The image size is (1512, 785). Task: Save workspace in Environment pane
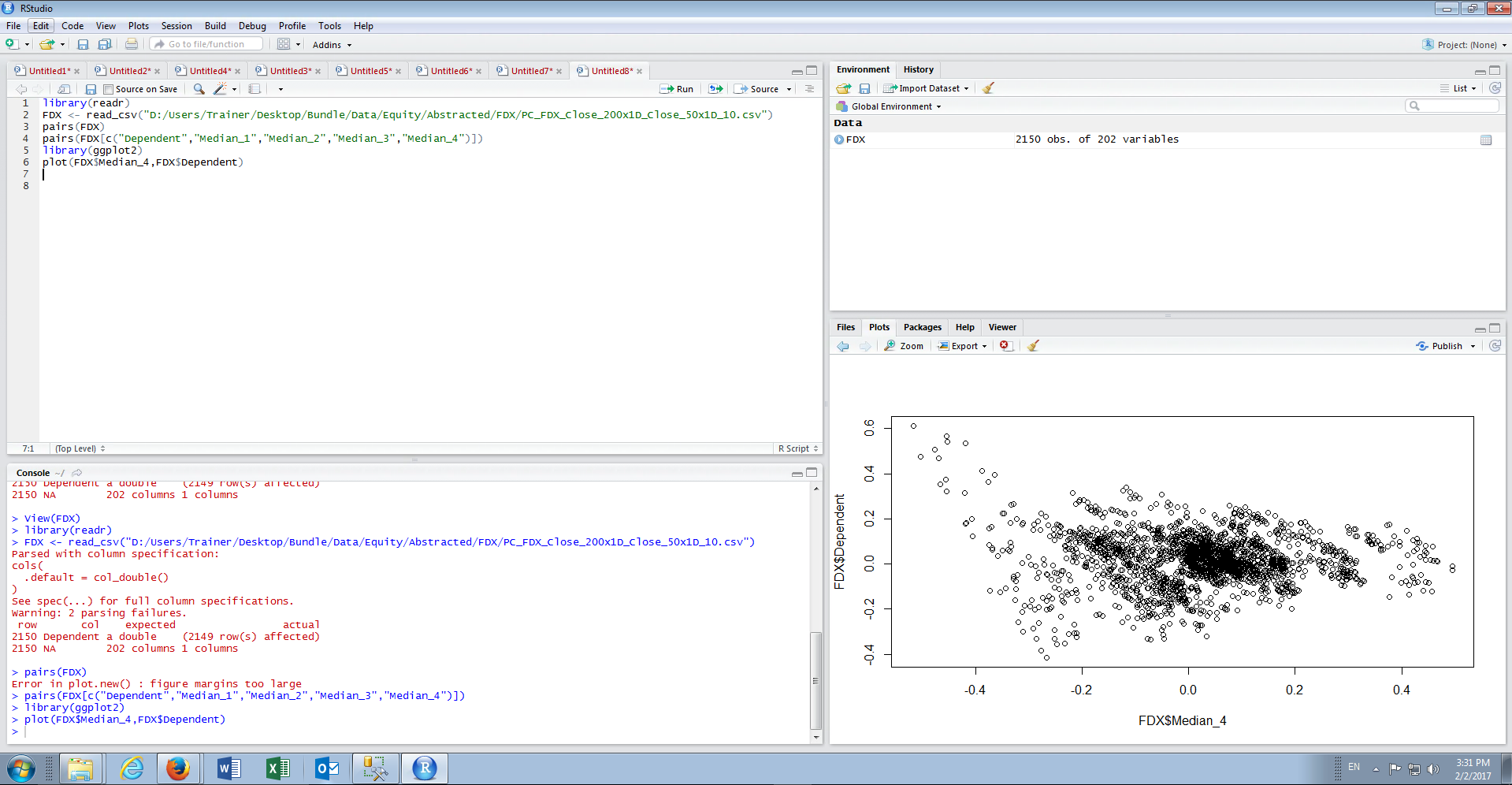tap(864, 88)
